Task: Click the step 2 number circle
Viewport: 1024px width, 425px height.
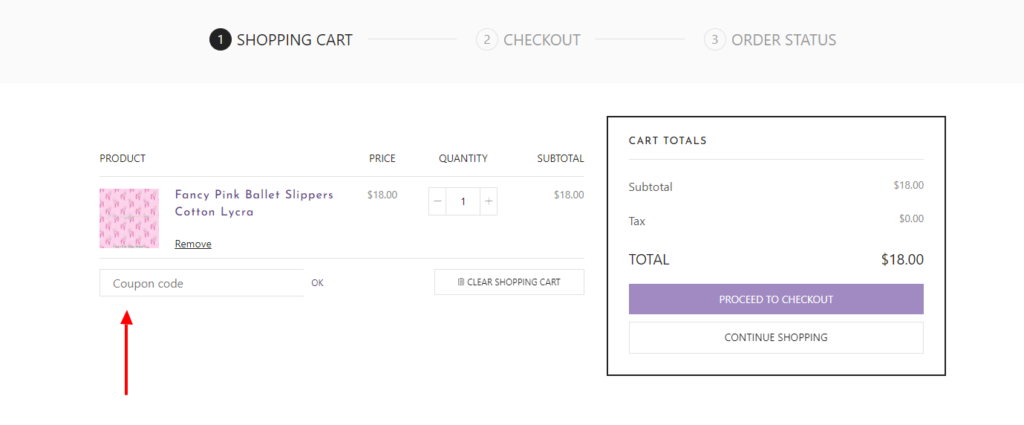Action: click(487, 40)
